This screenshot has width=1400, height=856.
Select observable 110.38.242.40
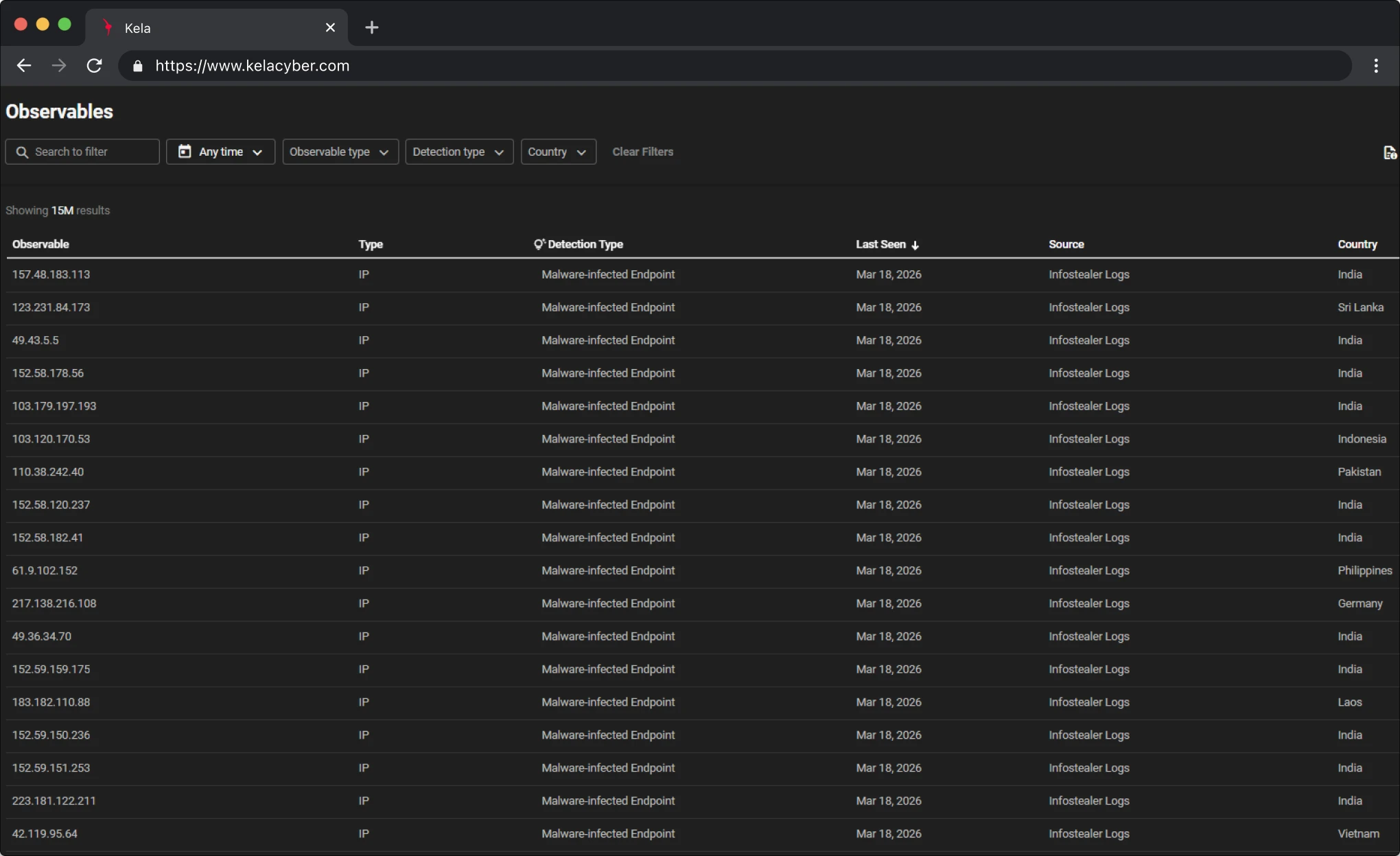point(47,472)
